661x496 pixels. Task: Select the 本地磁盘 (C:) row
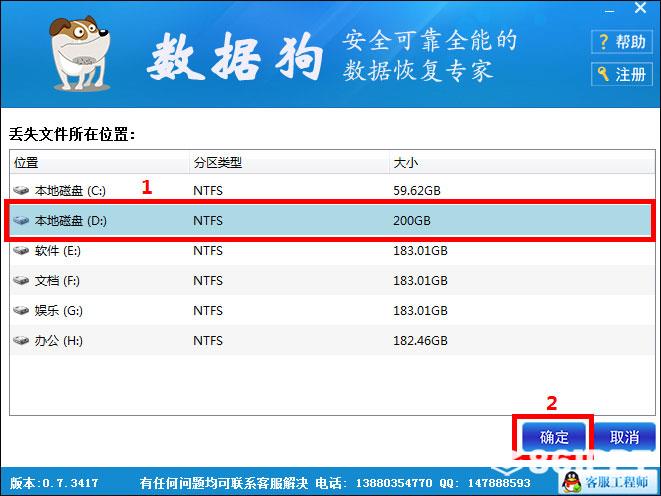point(332,190)
